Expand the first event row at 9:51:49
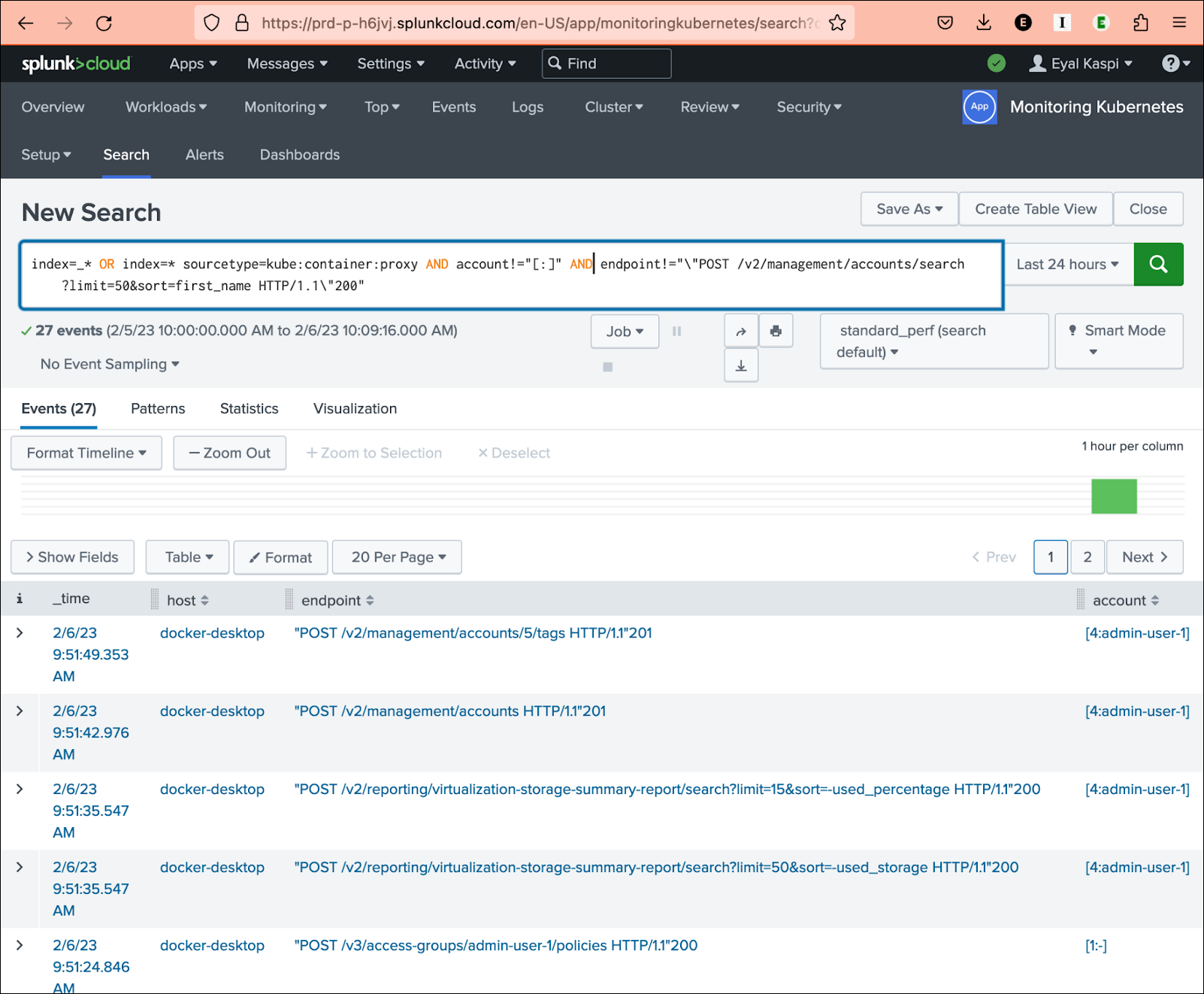This screenshot has height=994, width=1204. click(20, 633)
